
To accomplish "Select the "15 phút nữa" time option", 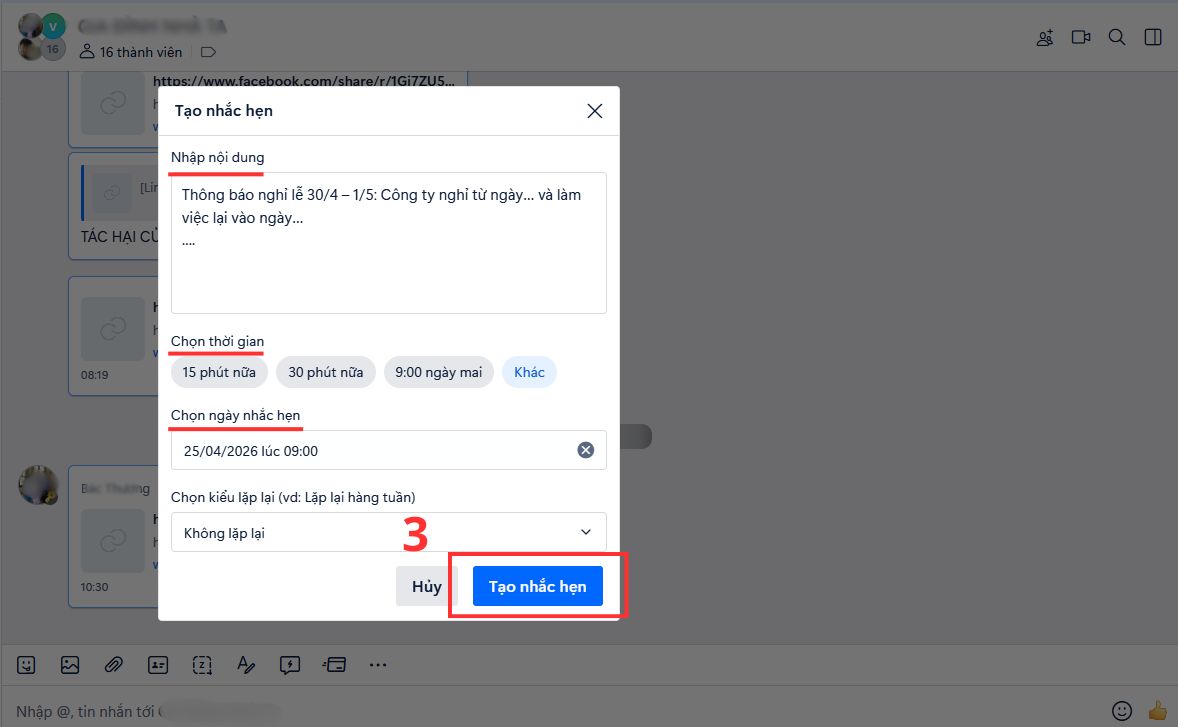I will (219, 372).
